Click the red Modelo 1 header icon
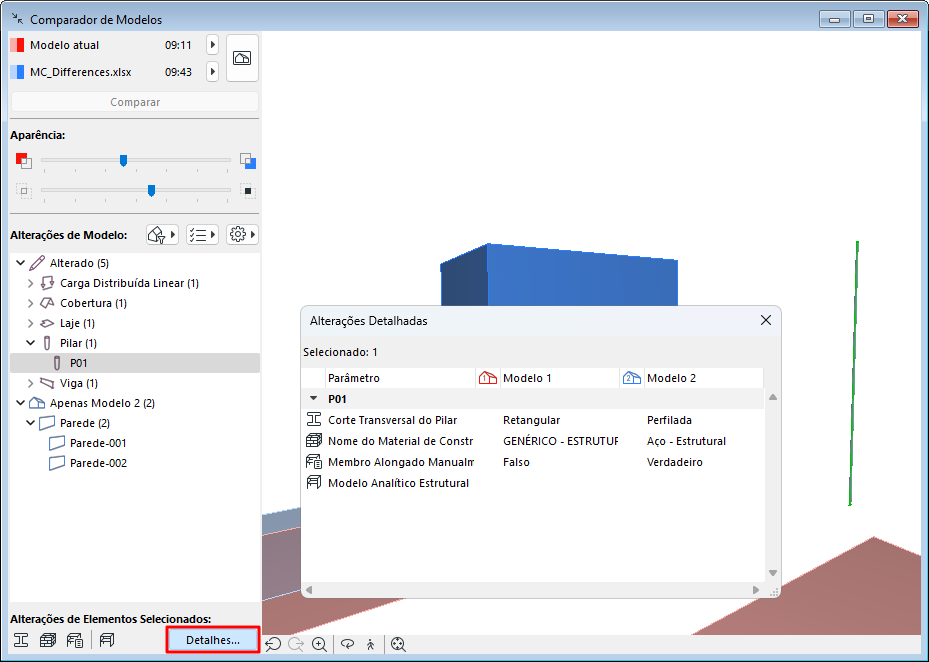 click(x=488, y=378)
